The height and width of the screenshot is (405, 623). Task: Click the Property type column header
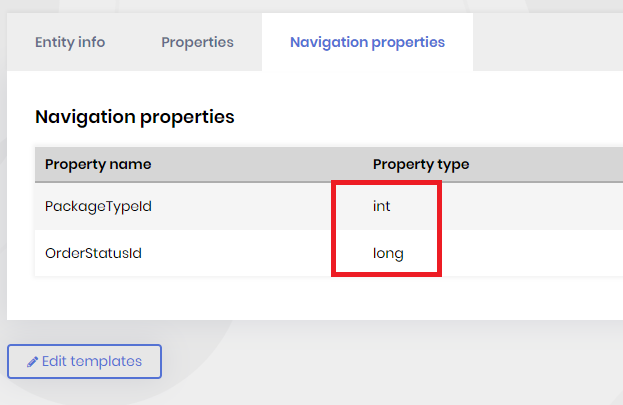(421, 164)
